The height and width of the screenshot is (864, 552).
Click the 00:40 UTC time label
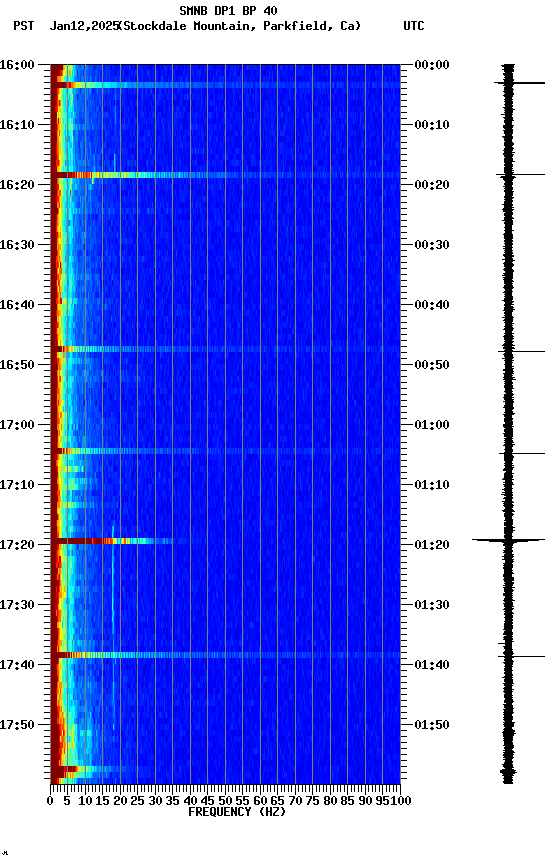coord(432,305)
